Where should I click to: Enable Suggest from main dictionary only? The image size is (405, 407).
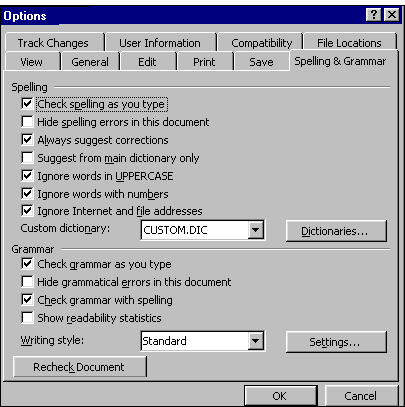[27, 158]
